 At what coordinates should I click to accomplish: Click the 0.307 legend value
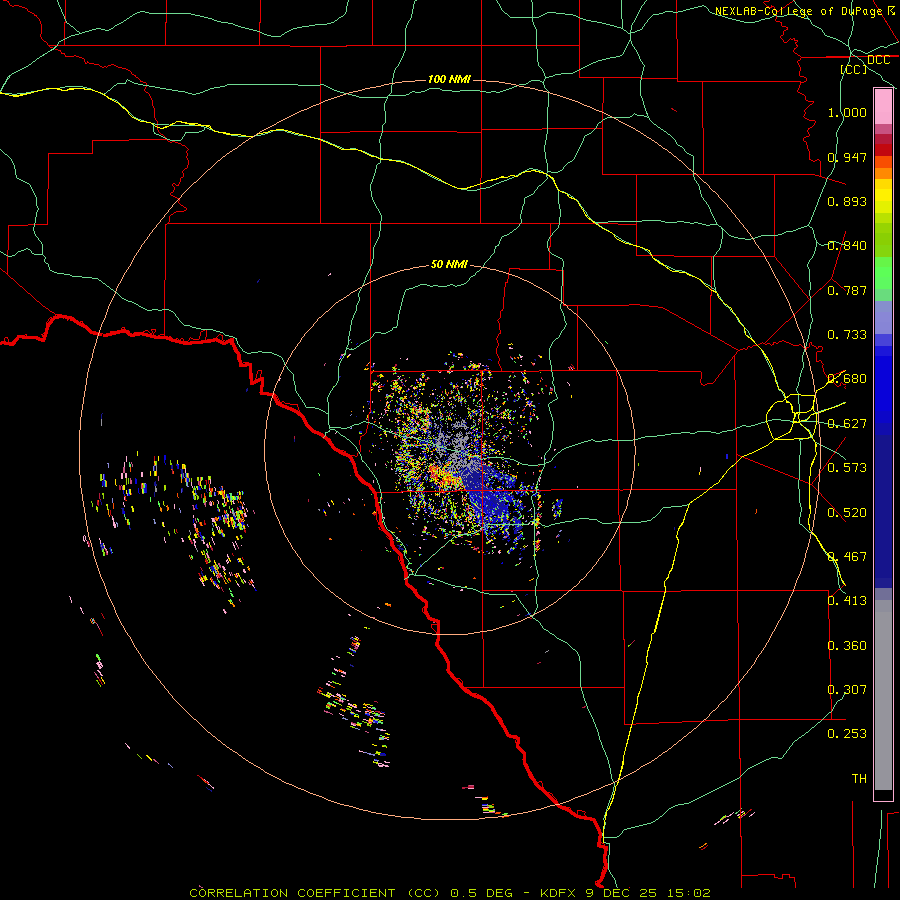tap(847, 690)
